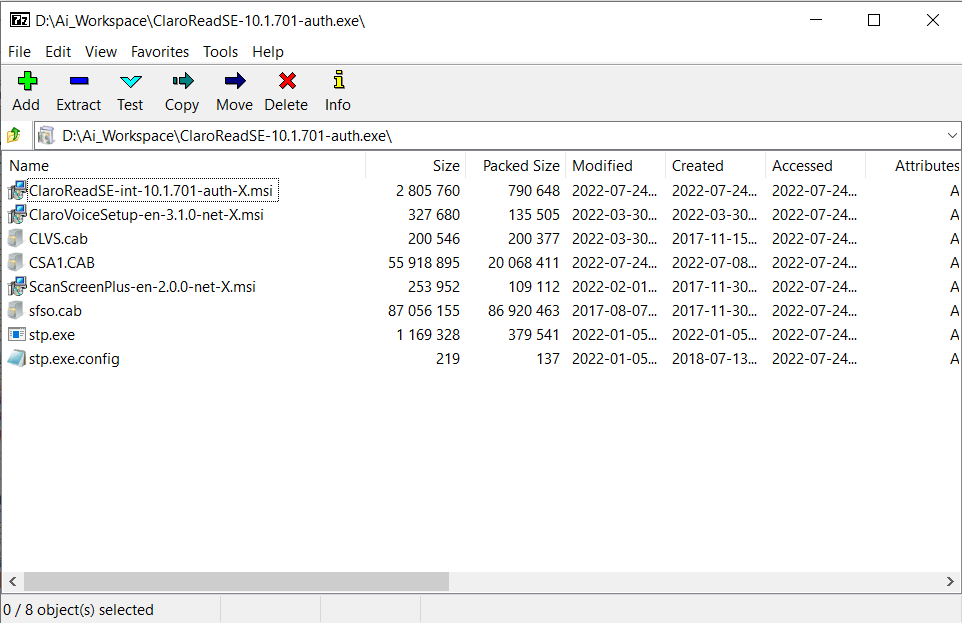Sort files by clicking the Size column header
The width and height of the screenshot is (962, 623).
coord(444,165)
